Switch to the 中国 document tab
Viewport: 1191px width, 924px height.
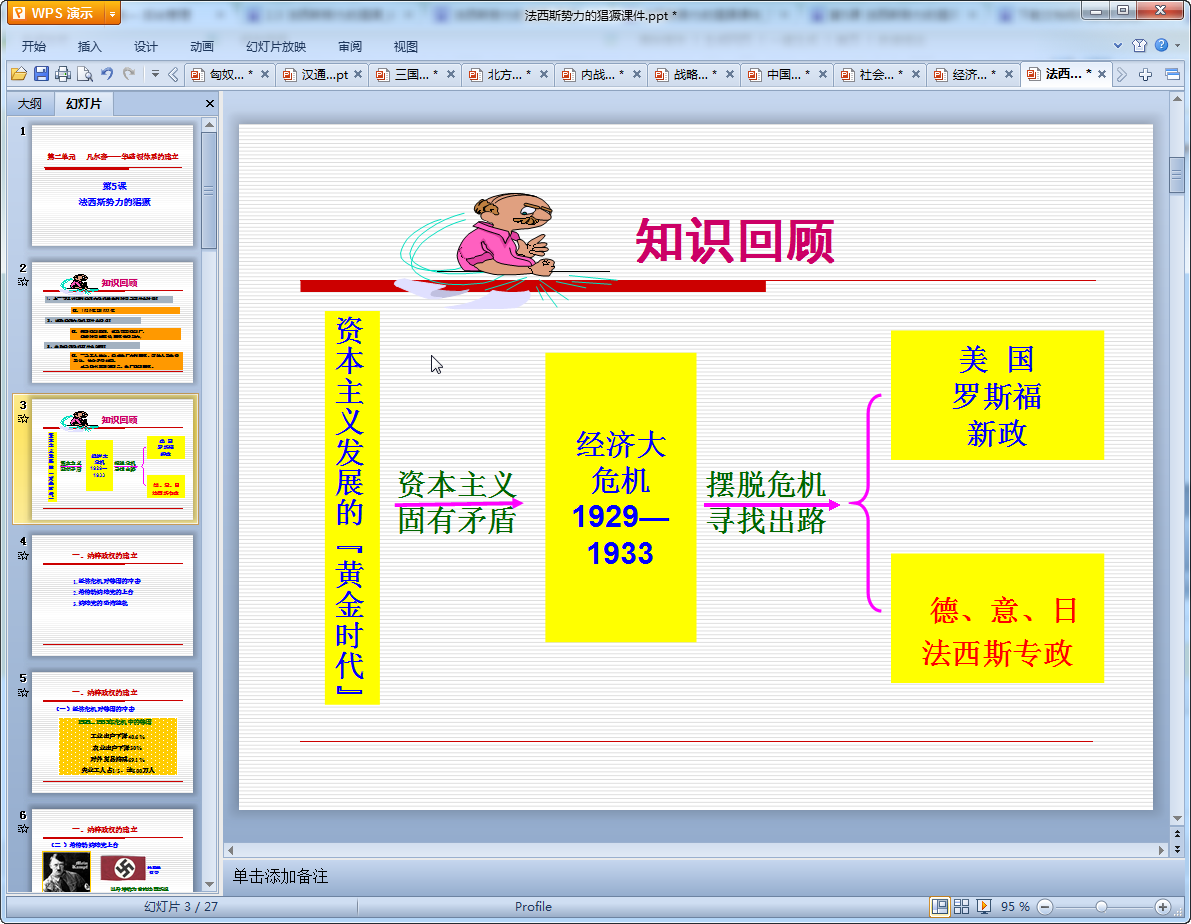pyautogui.click(x=787, y=74)
